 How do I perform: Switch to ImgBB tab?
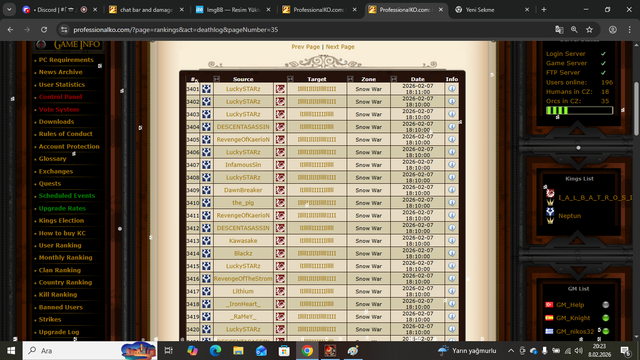click(x=233, y=9)
